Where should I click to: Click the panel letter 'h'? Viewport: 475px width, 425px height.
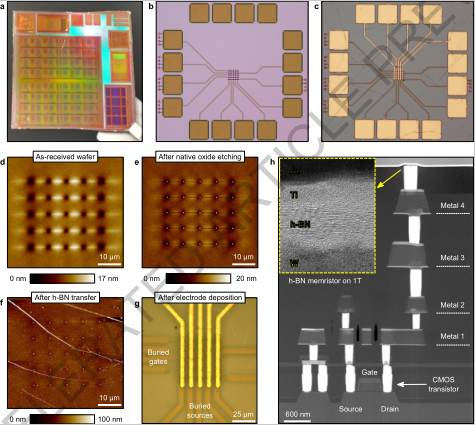(273, 162)
